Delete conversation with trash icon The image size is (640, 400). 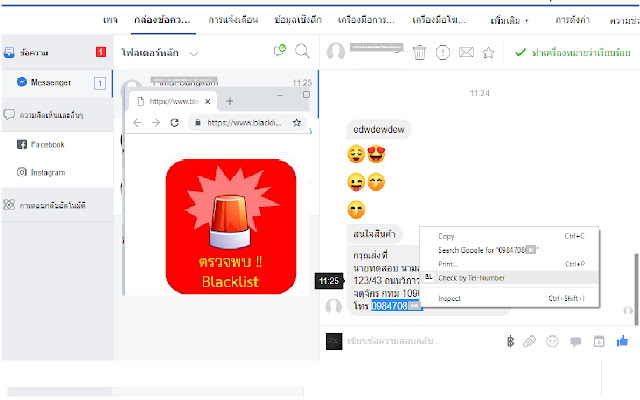[x=419, y=52]
